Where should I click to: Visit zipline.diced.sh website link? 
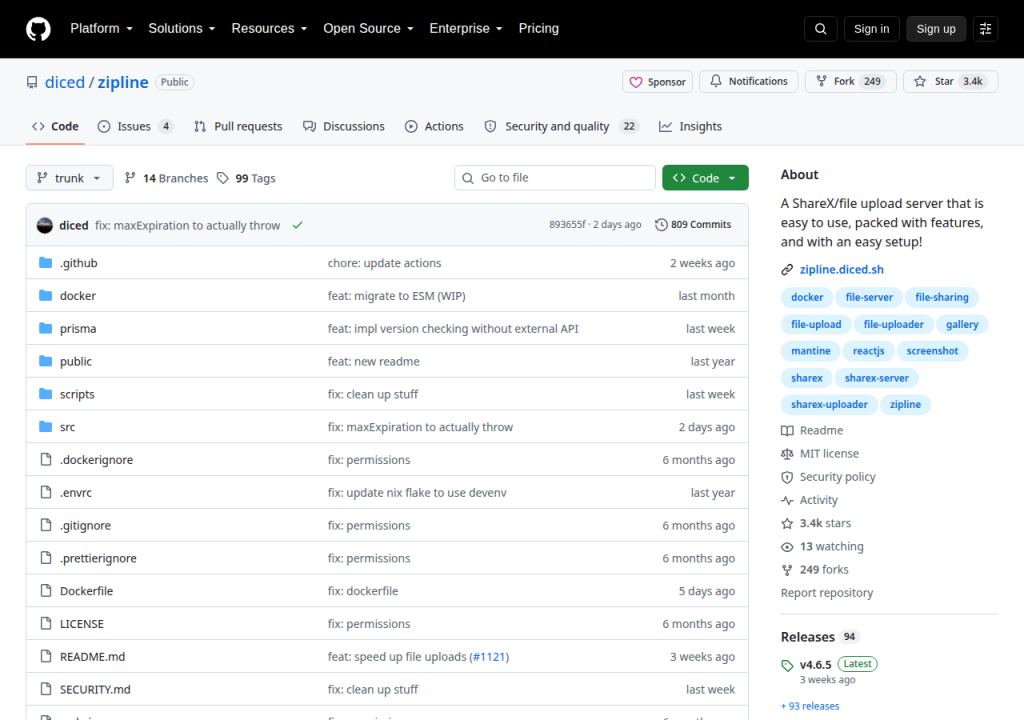(x=841, y=269)
